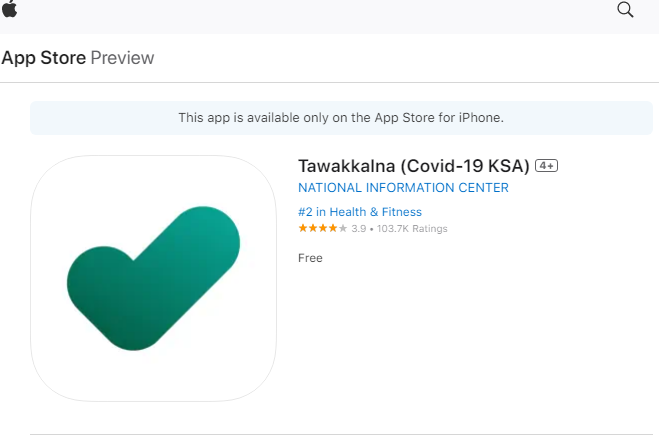Click the Tawakkalna (Covid-19 KSA) title

click(414, 166)
